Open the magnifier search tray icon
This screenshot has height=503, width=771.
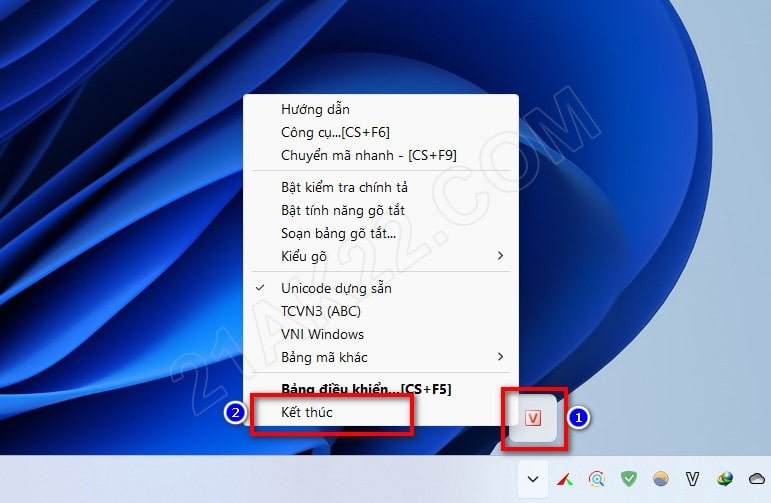(x=596, y=479)
